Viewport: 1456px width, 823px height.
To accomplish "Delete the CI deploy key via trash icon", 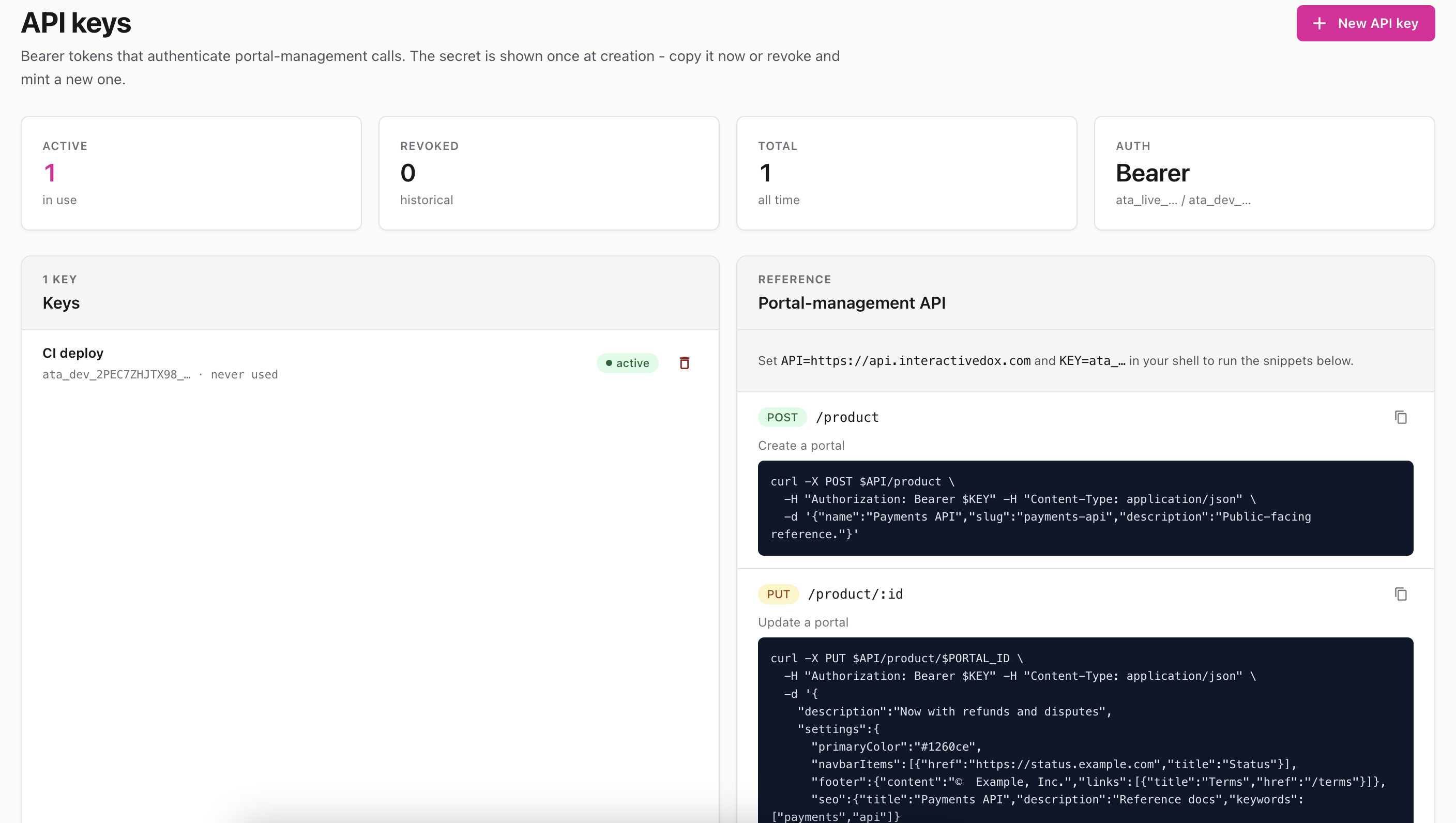I will click(x=684, y=363).
